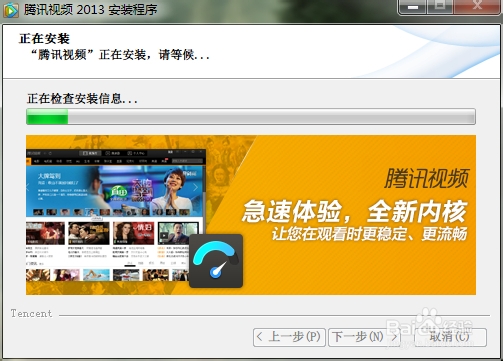Close the installer window

(x=478, y=6)
